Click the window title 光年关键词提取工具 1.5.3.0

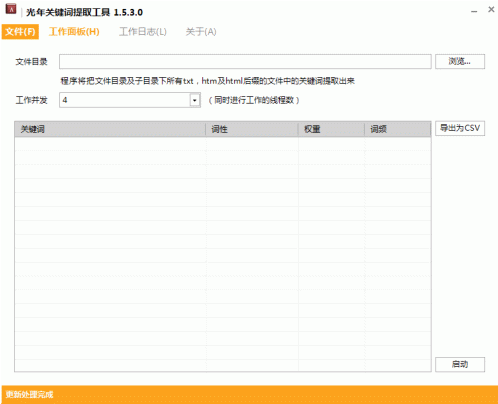coord(84,12)
